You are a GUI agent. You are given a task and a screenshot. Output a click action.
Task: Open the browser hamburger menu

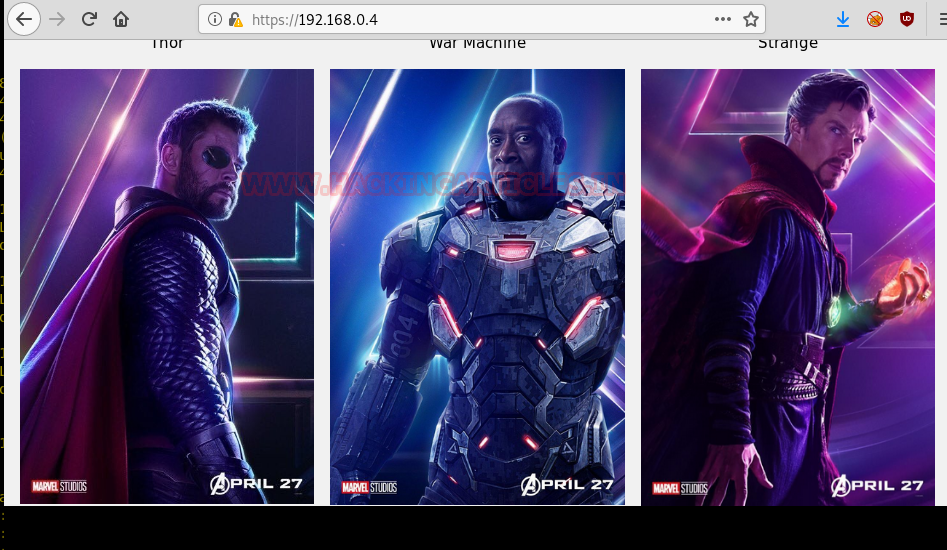942,19
